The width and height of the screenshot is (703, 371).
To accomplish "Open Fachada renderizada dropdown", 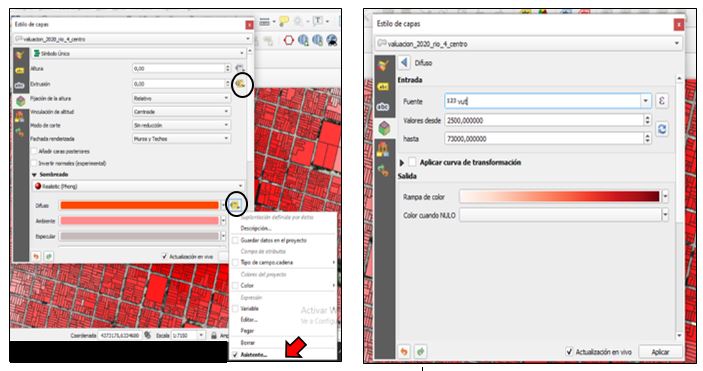I will click(x=181, y=139).
